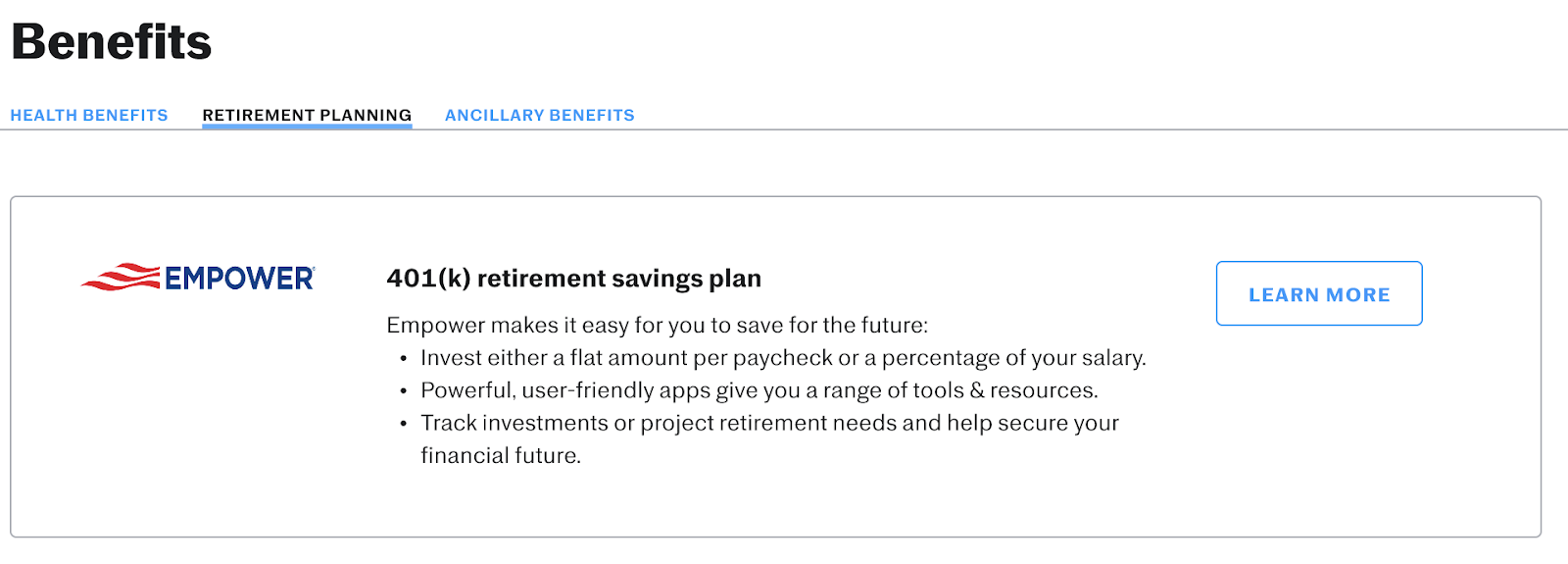Screen dimensions: 1568x564
Task: Click the Learn More button
Action: point(1319,293)
